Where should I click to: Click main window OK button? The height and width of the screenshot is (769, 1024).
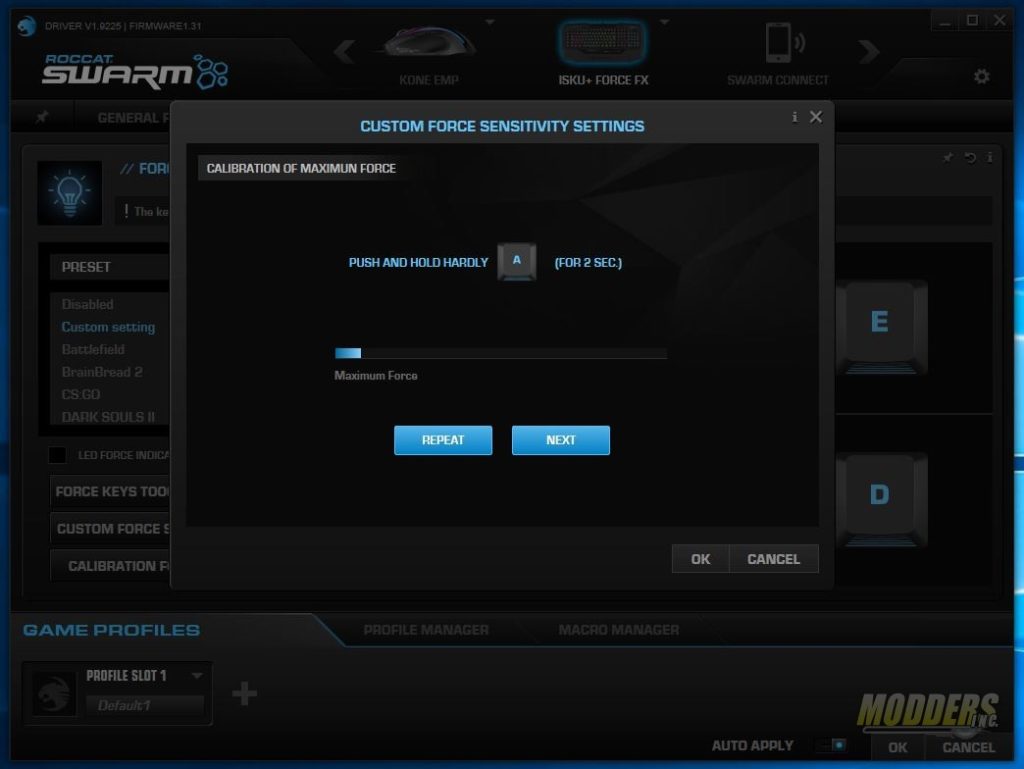pyautogui.click(x=898, y=747)
